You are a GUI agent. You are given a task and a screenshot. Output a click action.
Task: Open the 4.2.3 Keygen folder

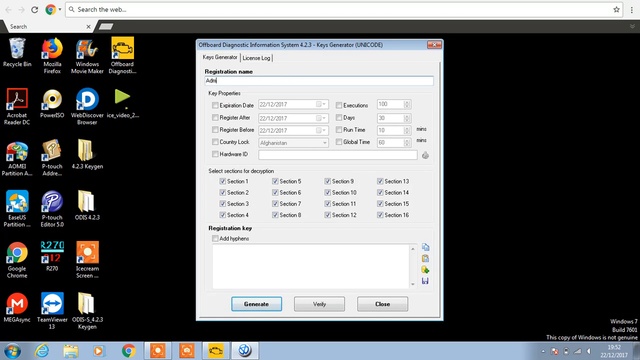tap(87, 155)
